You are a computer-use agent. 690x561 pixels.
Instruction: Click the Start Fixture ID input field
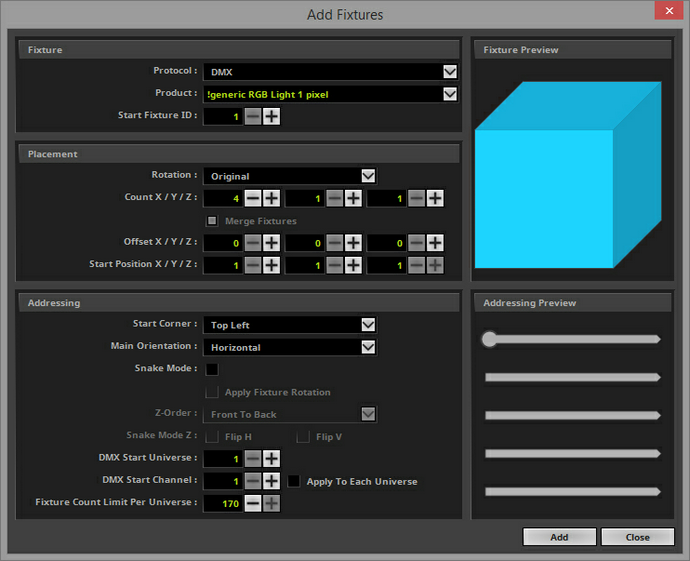pyautogui.click(x=223, y=117)
